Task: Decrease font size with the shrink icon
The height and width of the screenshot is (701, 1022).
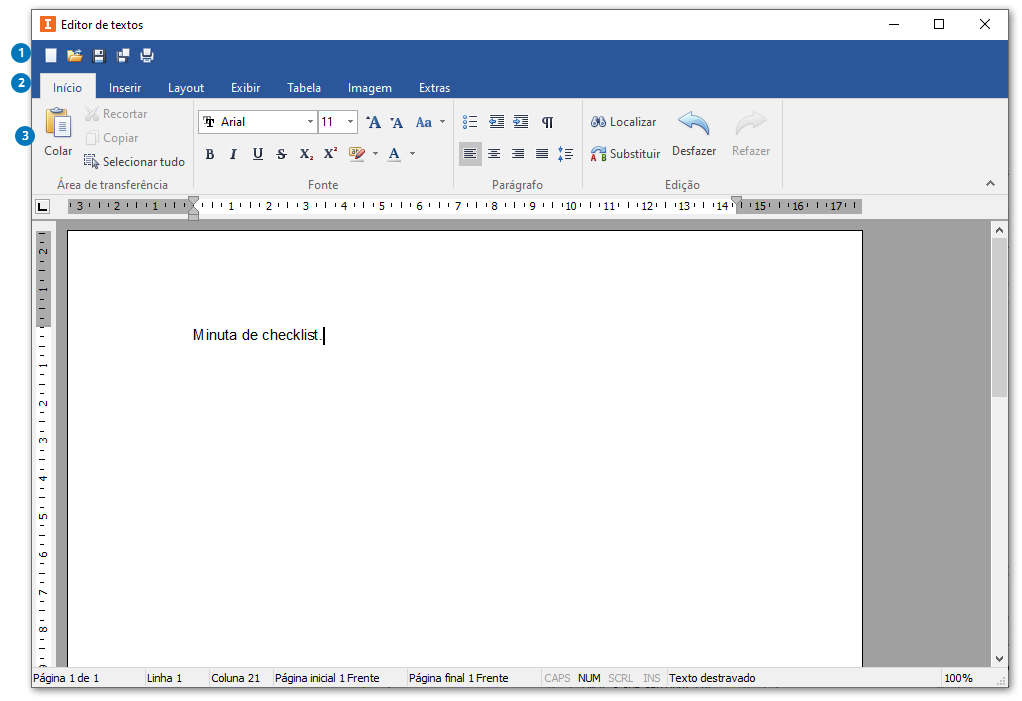Action: pos(396,122)
